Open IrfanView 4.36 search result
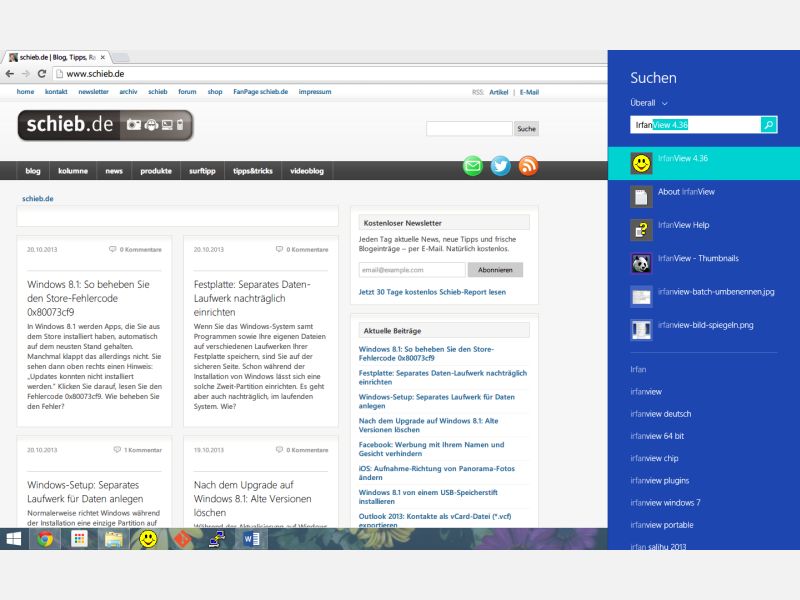This screenshot has width=800, height=600. click(x=704, y=163)
